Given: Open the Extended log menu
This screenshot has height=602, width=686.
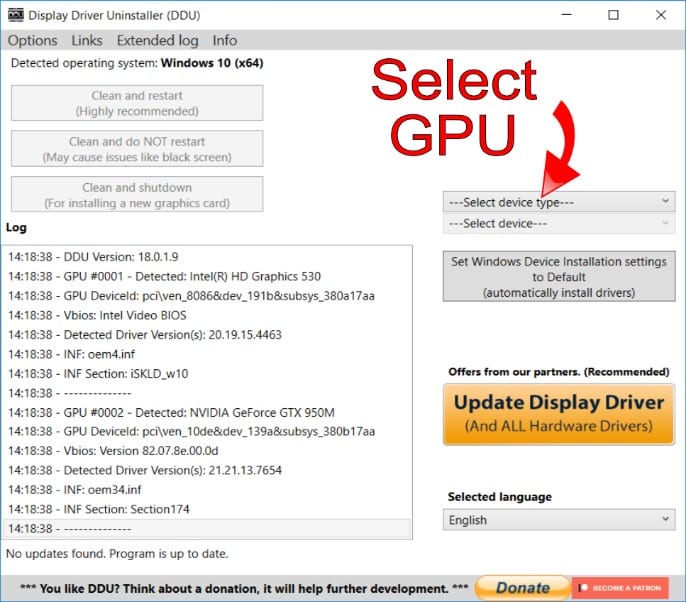Looking at the screenshot, I should point(157,40).
